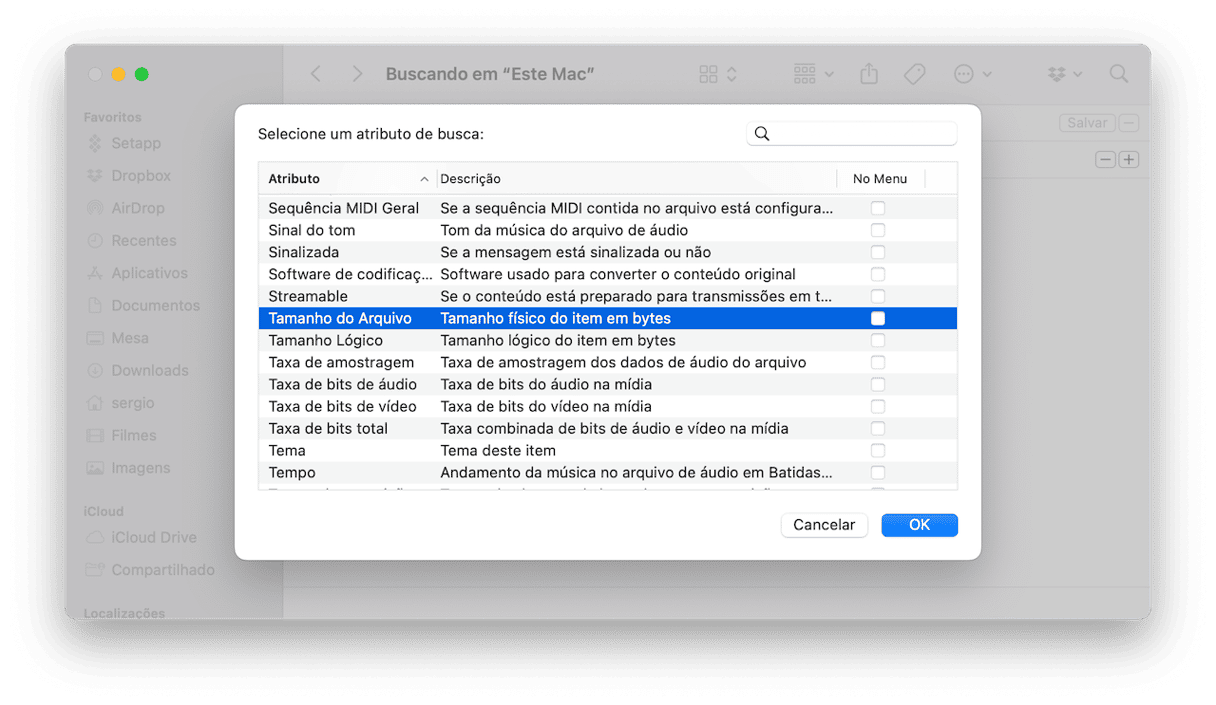Click the minus button beside the plus button
Screen dimensions: 1216x705
[1105, 160]
